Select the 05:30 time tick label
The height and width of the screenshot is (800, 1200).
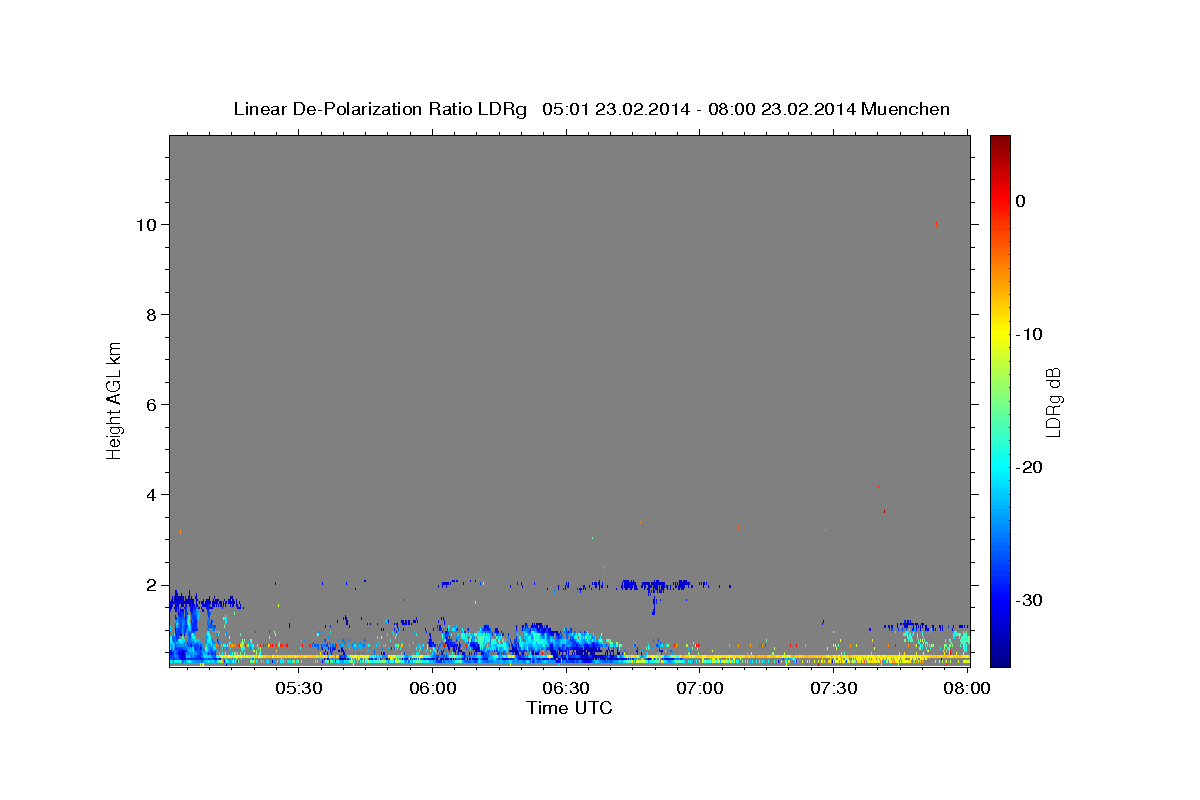pyautogui.click(x=298, y=688)
